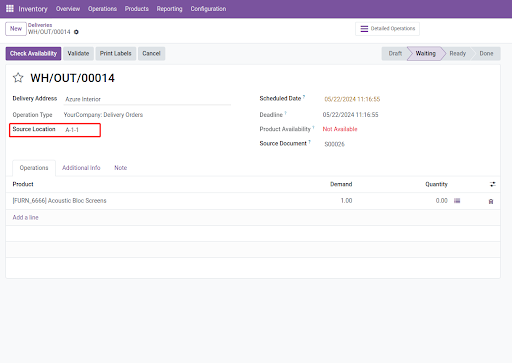Cancel the delivery order

(x=151, y=53)
